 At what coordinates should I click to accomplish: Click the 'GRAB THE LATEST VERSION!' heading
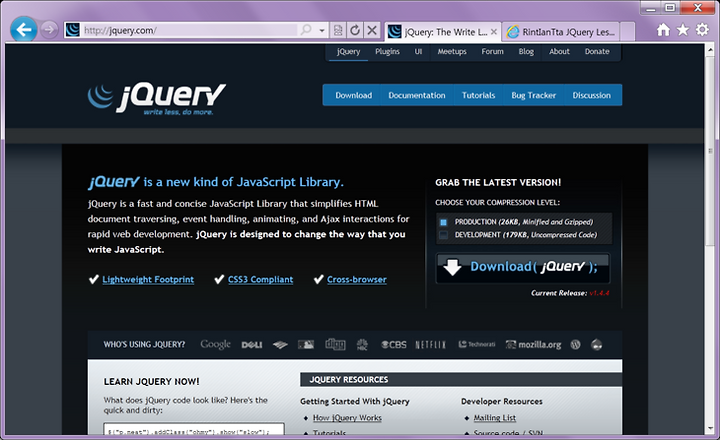click(x=498, y=182)
